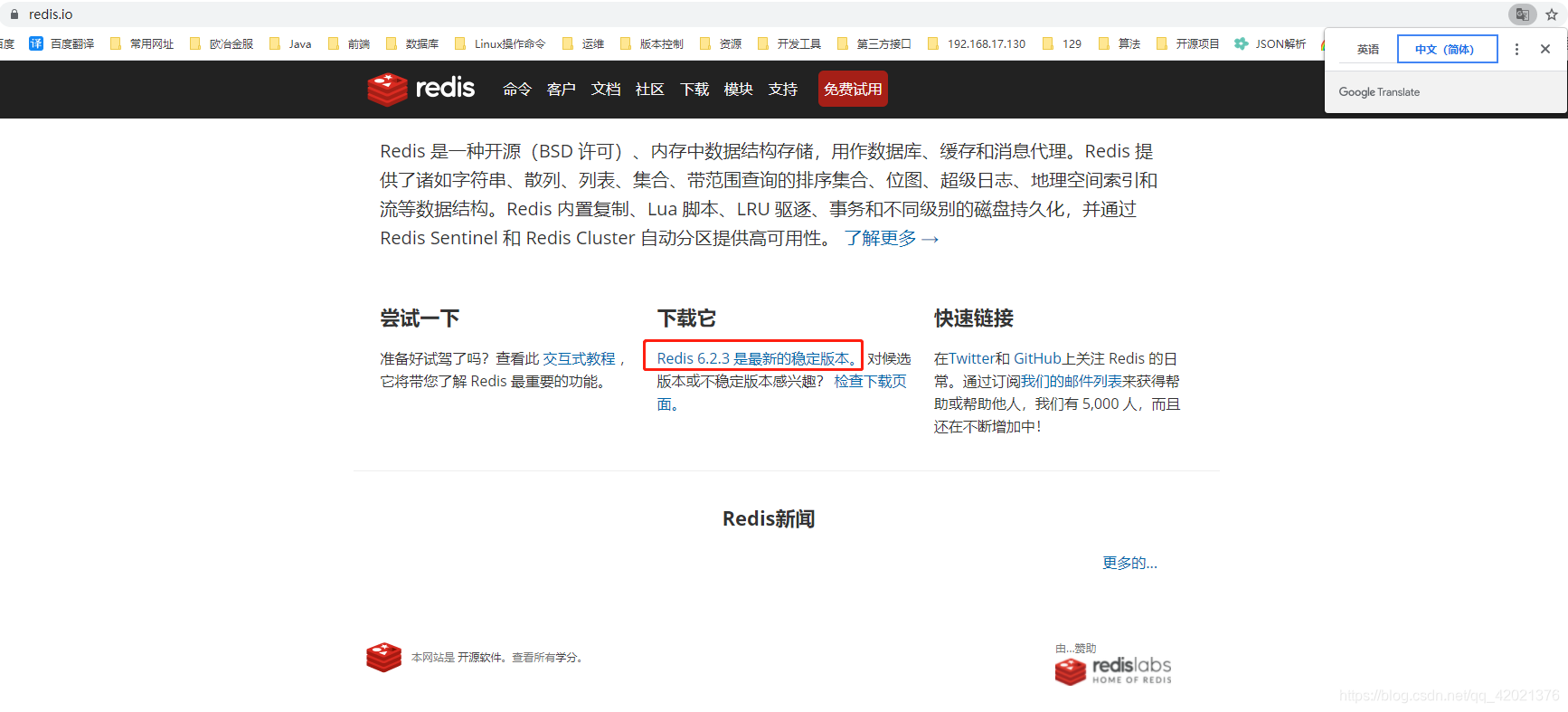
Task: Open the 支持 navigation menu item
Action: tap(783, 89)
